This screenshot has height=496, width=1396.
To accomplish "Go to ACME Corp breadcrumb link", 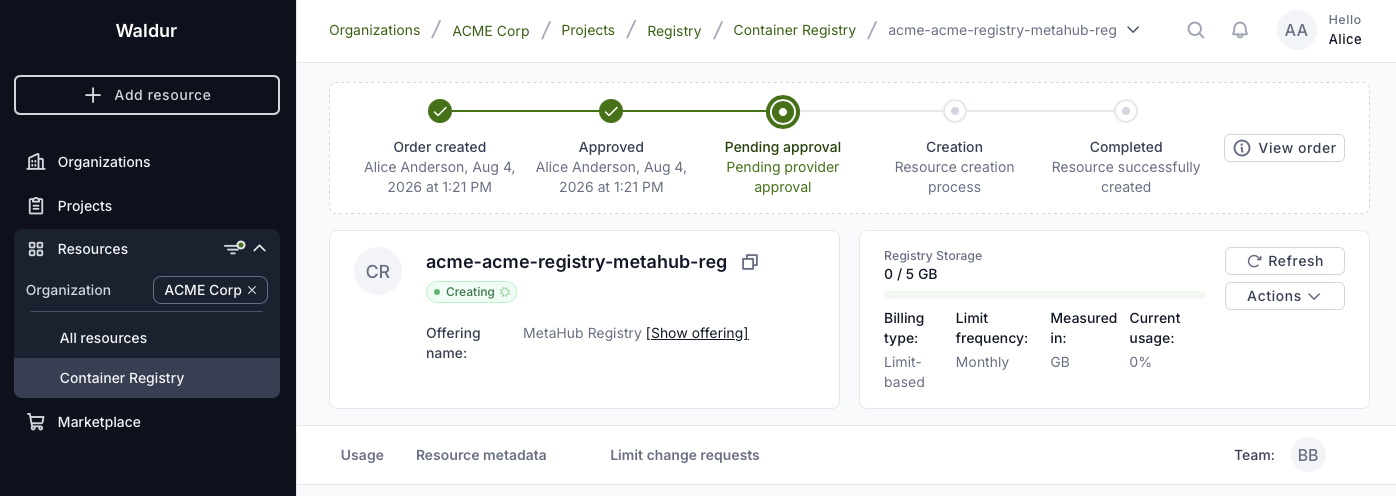I will coord(491,31).
